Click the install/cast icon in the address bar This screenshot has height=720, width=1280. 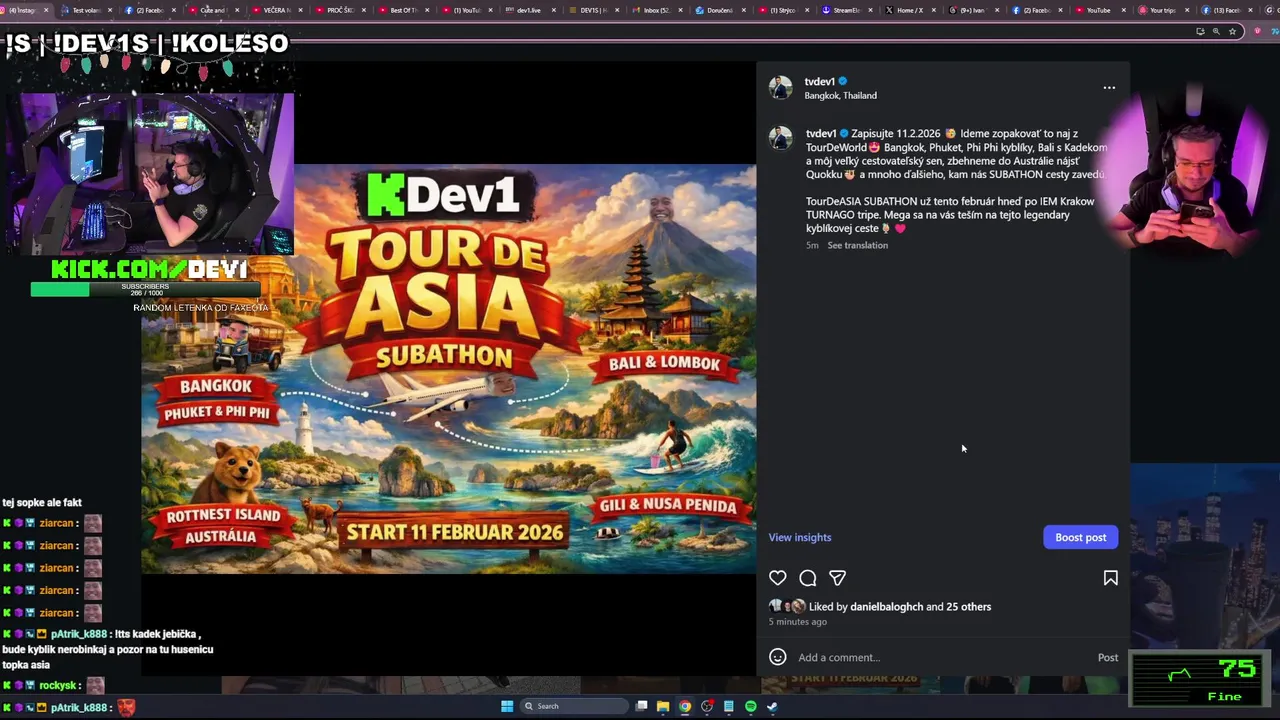1200,31
